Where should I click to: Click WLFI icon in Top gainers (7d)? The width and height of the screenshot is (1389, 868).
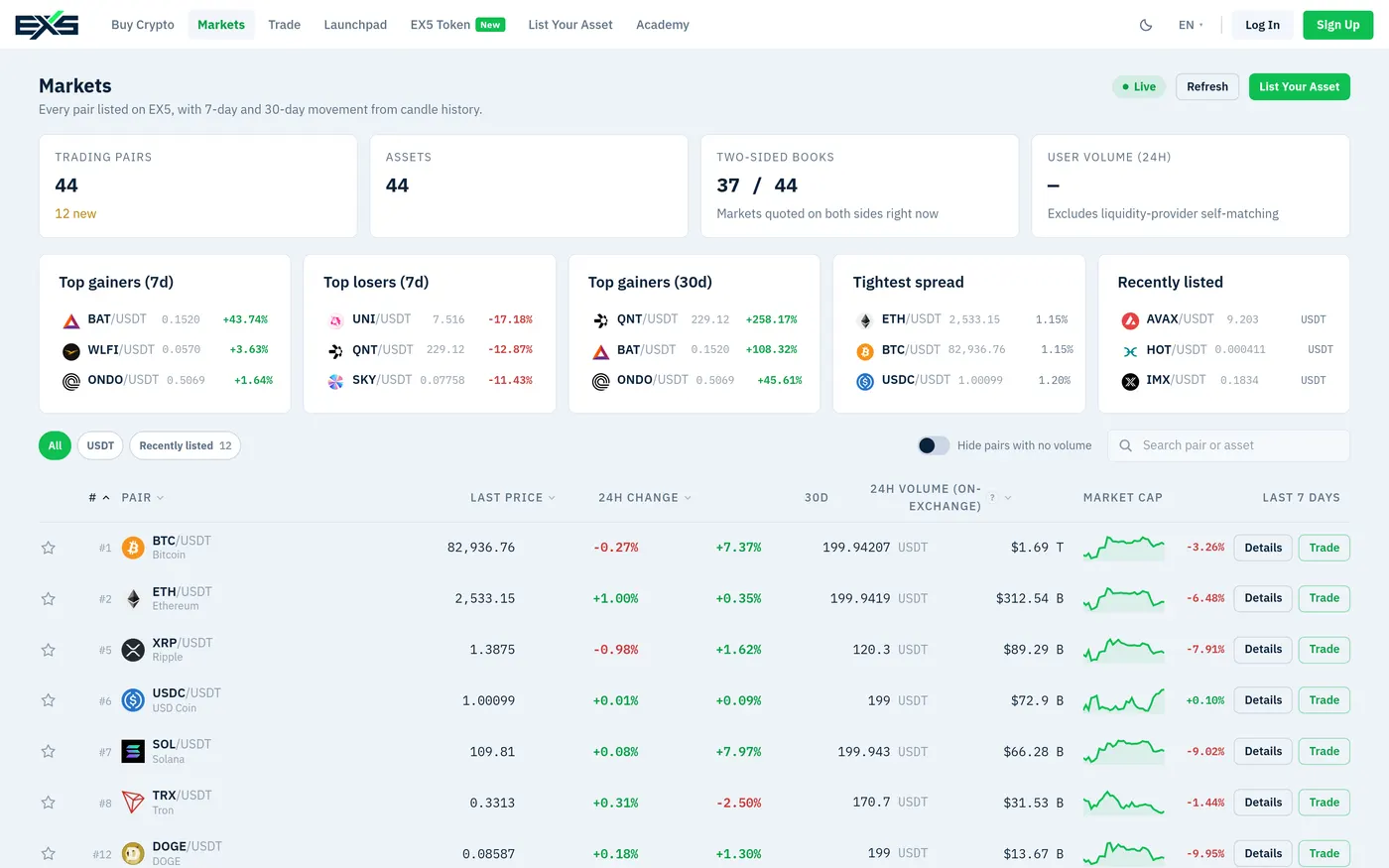(71, 351)
